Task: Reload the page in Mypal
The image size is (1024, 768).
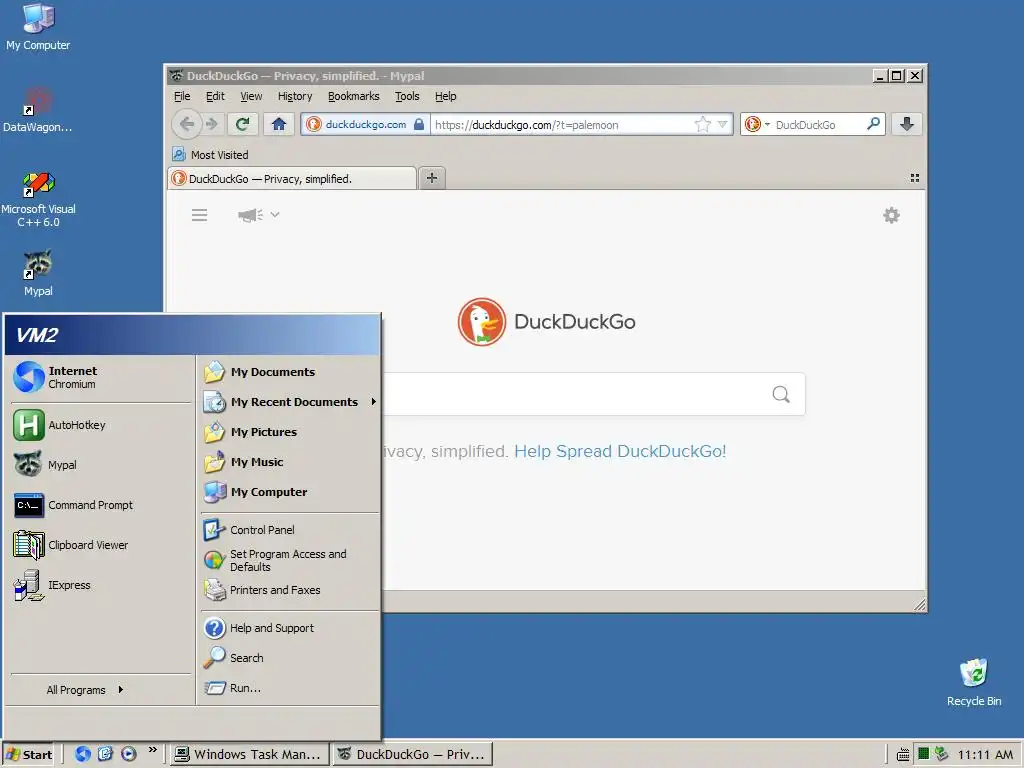Action: pyautogui.click(x=243, y=124)
